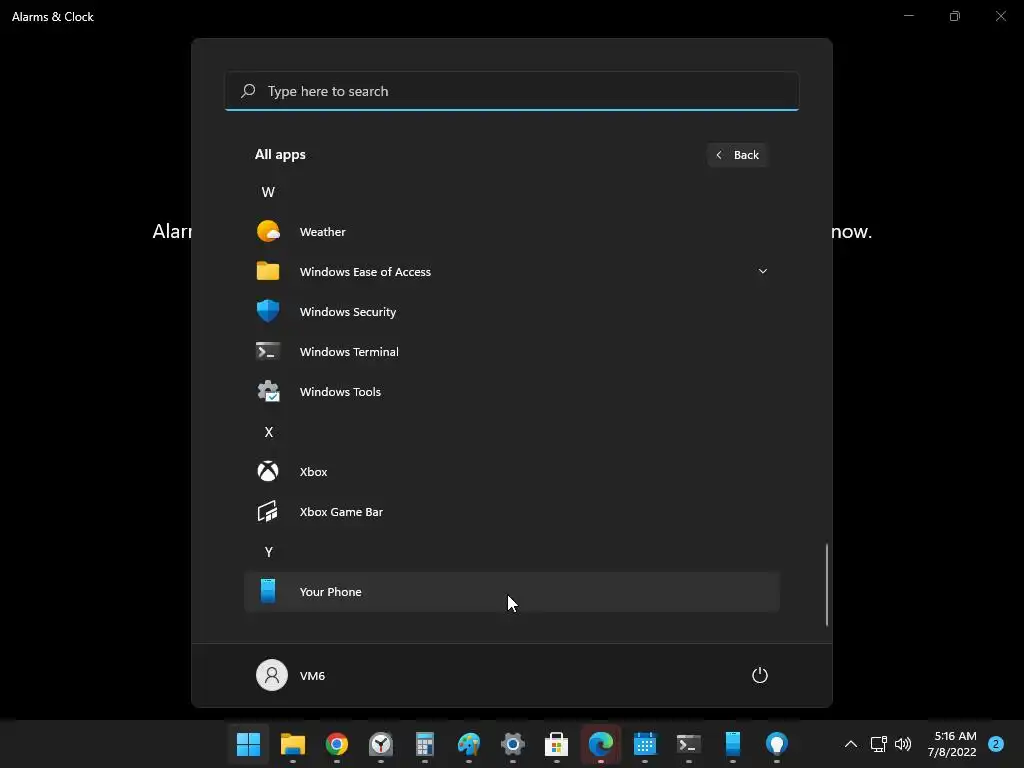Open Your Phone icon on the taskbar
The height and width of the screenshot is (768, 1024).
[x=733, y=744]
